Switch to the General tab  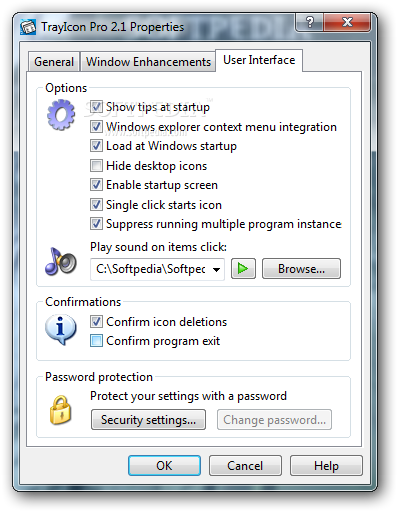[54, 62]
